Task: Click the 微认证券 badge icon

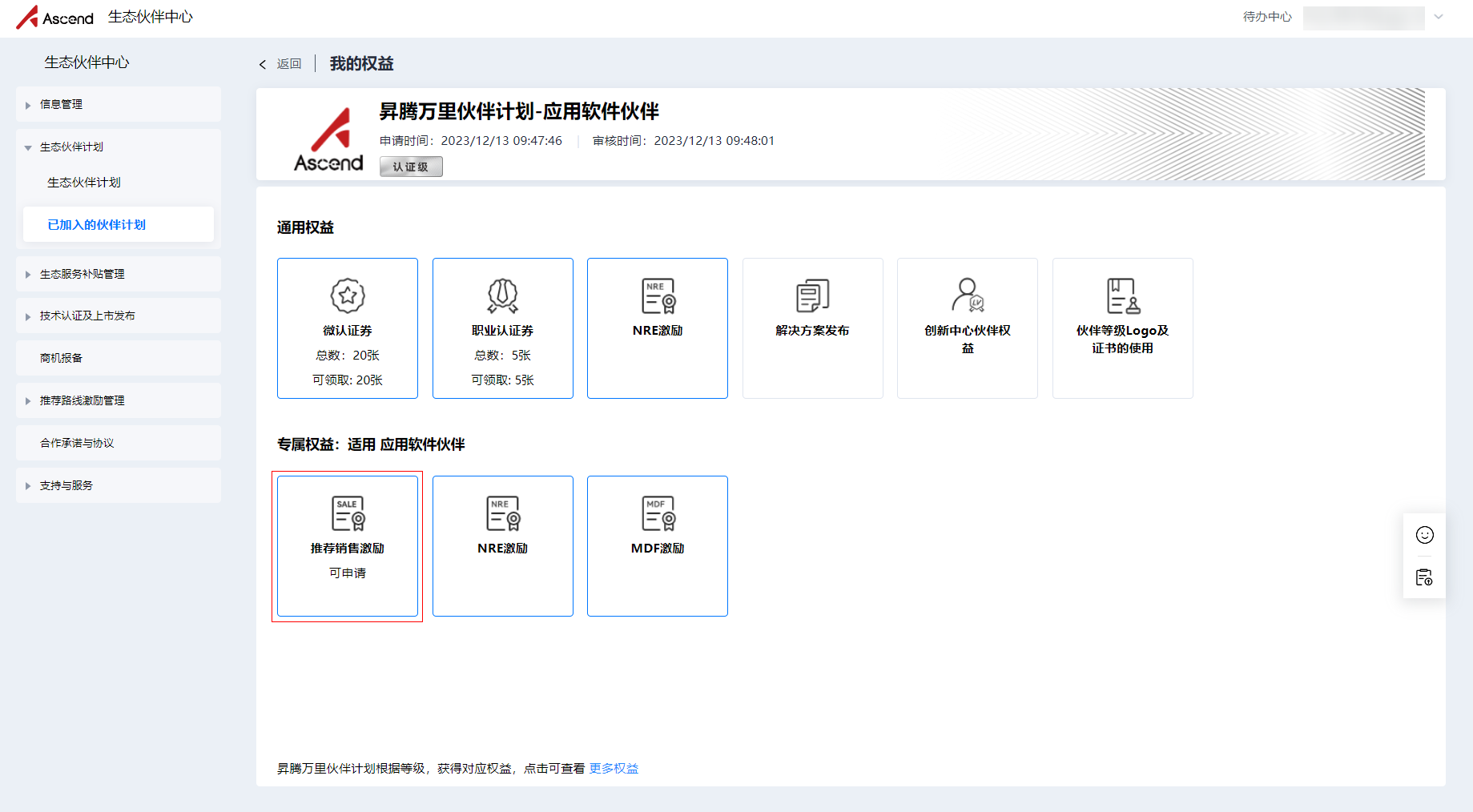Action: tap(348, 295)
